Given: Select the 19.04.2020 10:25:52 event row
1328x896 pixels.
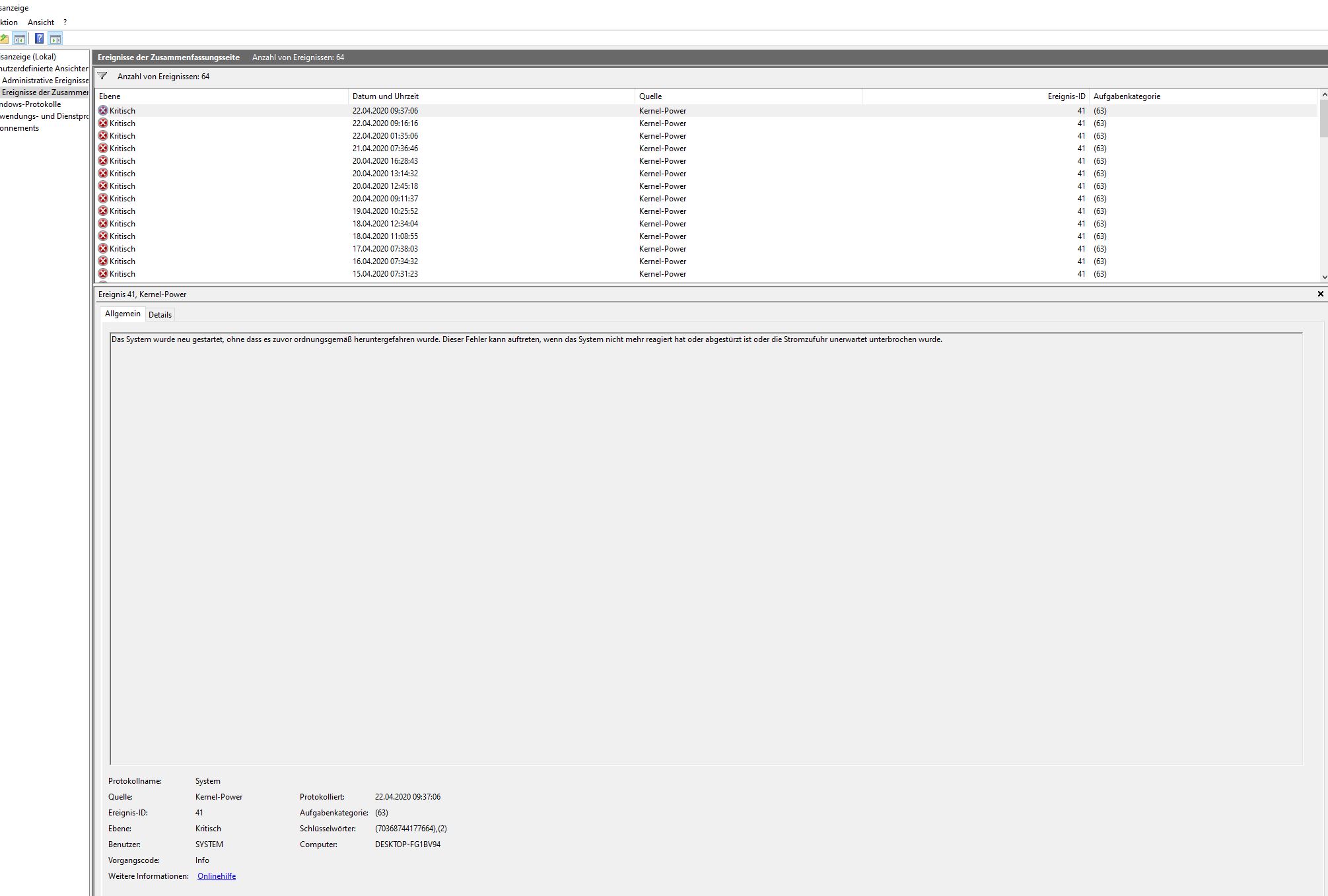Looking at the screenshot, I should pyautogui.click(x=385, y=211).
